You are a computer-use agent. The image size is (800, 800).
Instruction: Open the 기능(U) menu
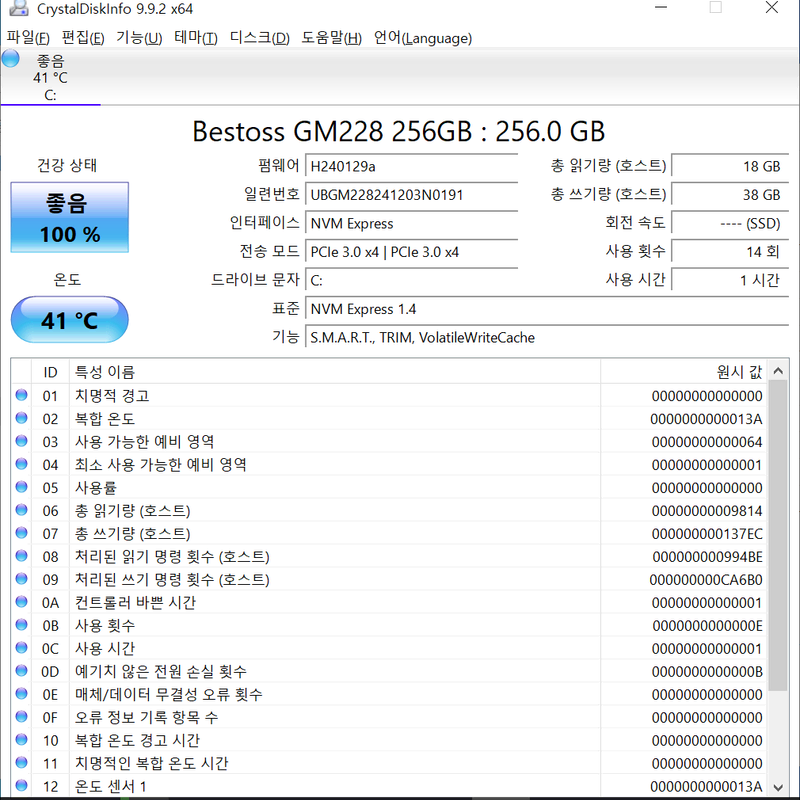(139, 38)
